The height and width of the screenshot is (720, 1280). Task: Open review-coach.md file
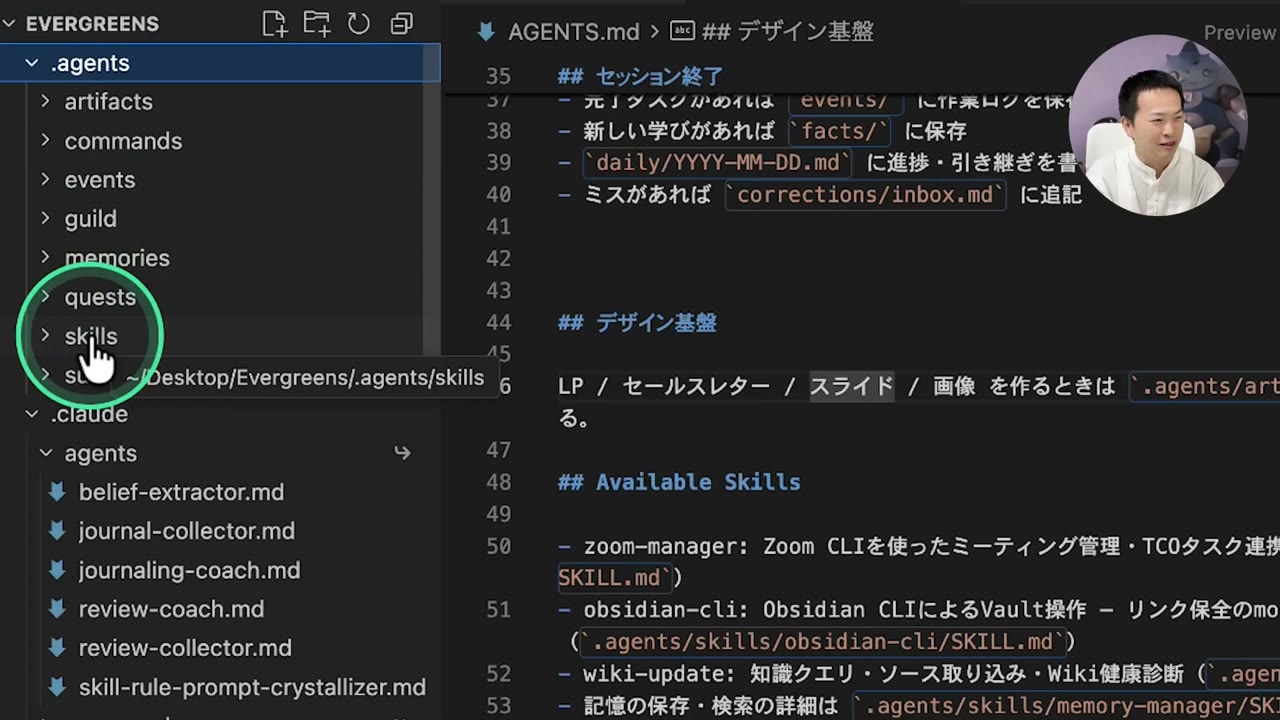coord(172,609)
